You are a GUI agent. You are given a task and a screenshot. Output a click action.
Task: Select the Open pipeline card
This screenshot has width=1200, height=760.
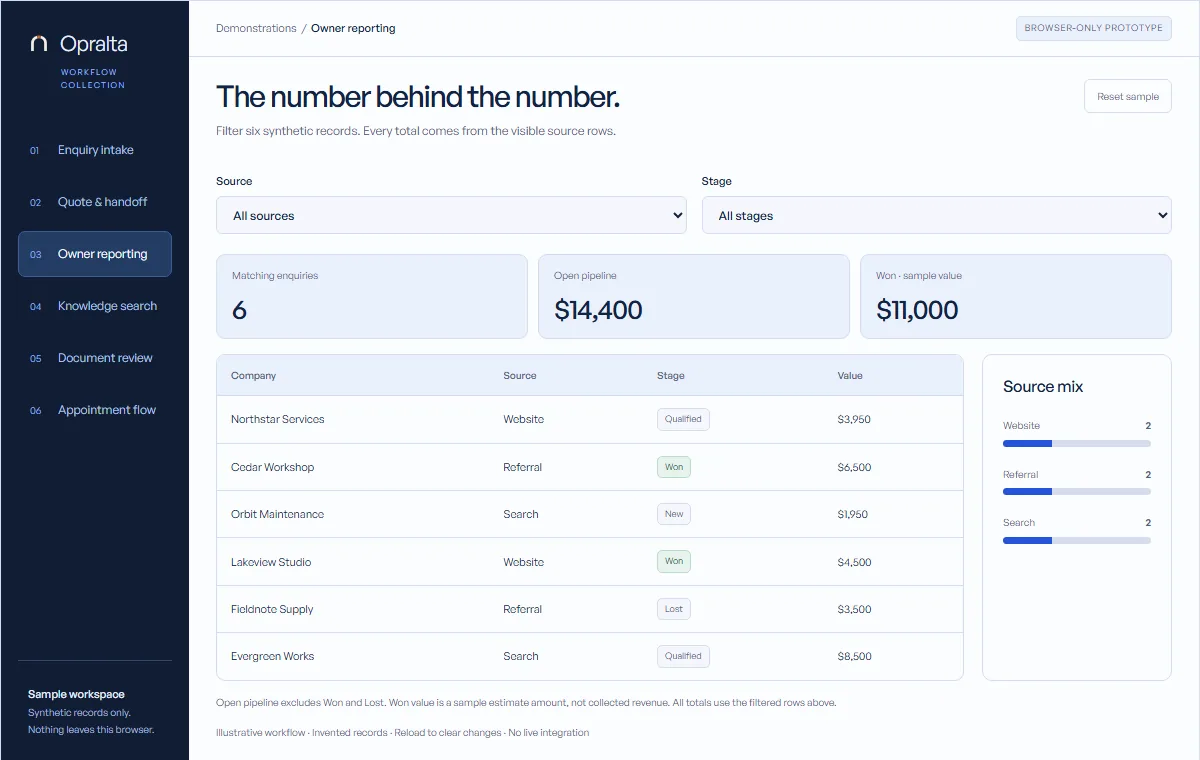coord(694,296)
